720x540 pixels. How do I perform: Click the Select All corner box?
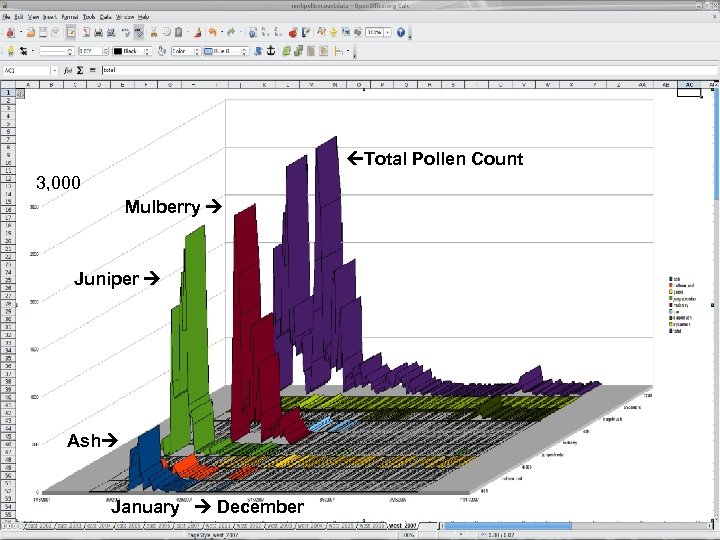click(8, 84)
